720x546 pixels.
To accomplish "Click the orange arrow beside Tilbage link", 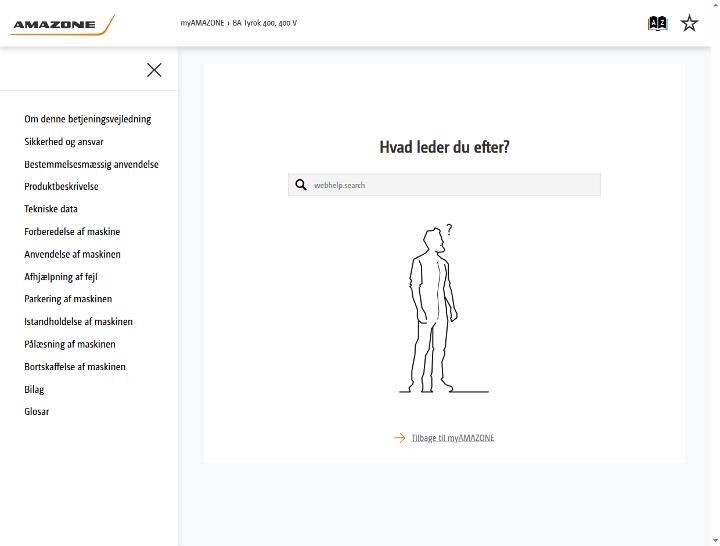I will click(399, 438).
